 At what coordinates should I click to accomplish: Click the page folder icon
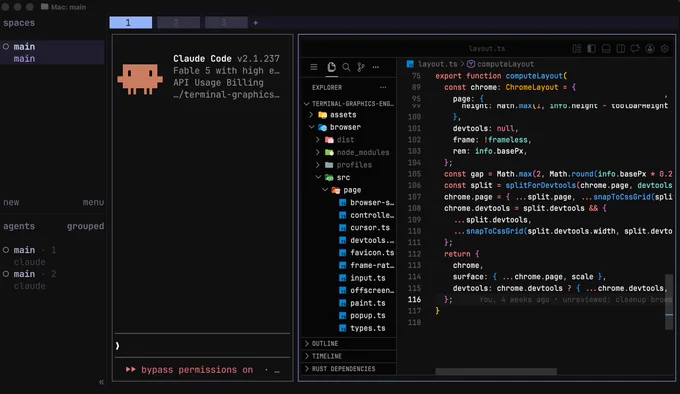coord(336,190)
